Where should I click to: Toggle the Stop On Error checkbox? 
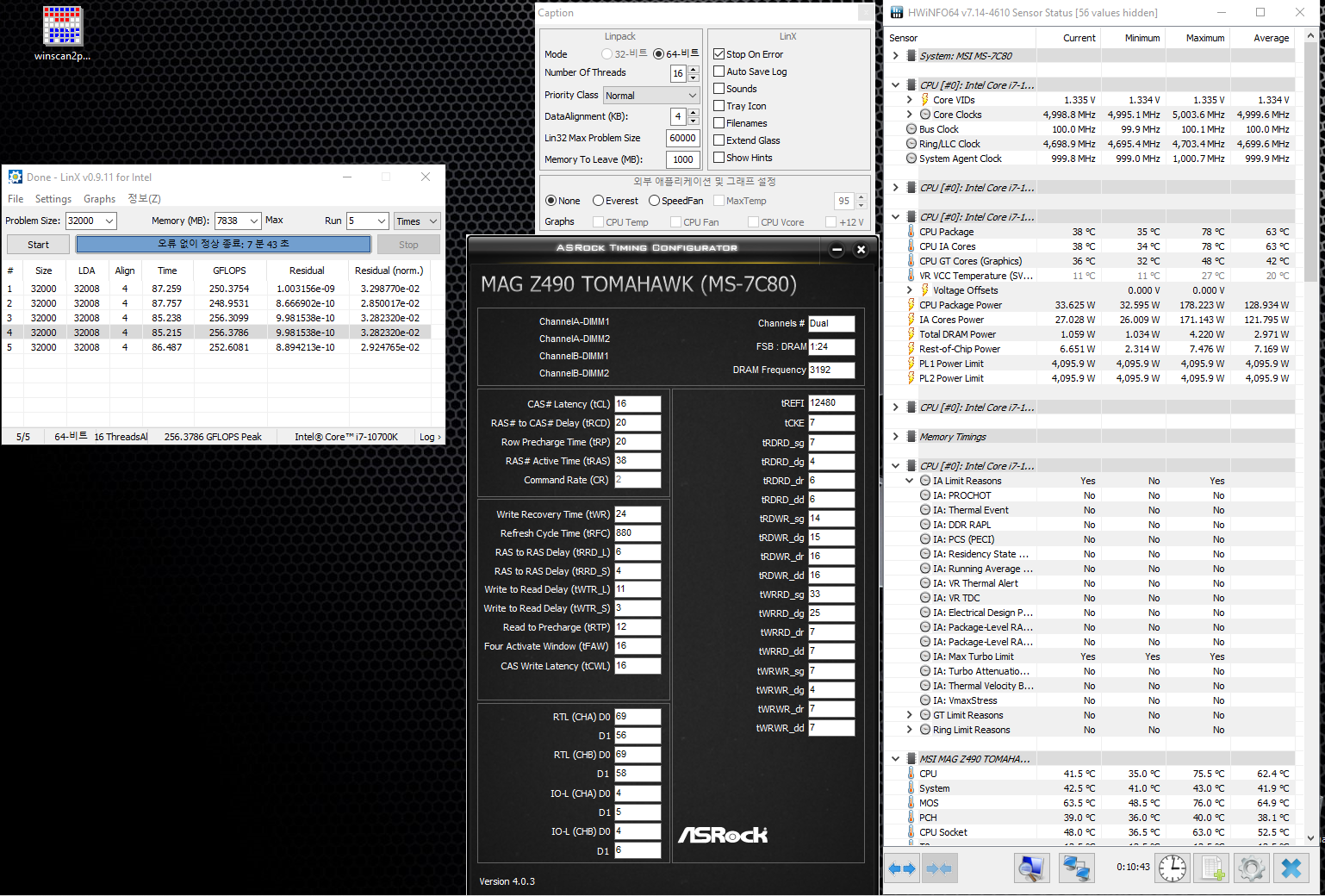719,54
